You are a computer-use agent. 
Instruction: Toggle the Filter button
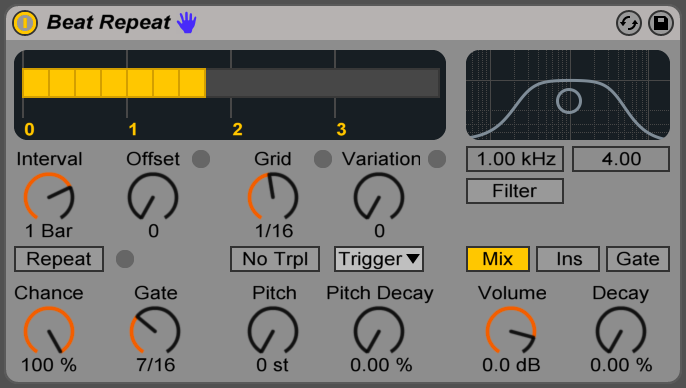515,191
